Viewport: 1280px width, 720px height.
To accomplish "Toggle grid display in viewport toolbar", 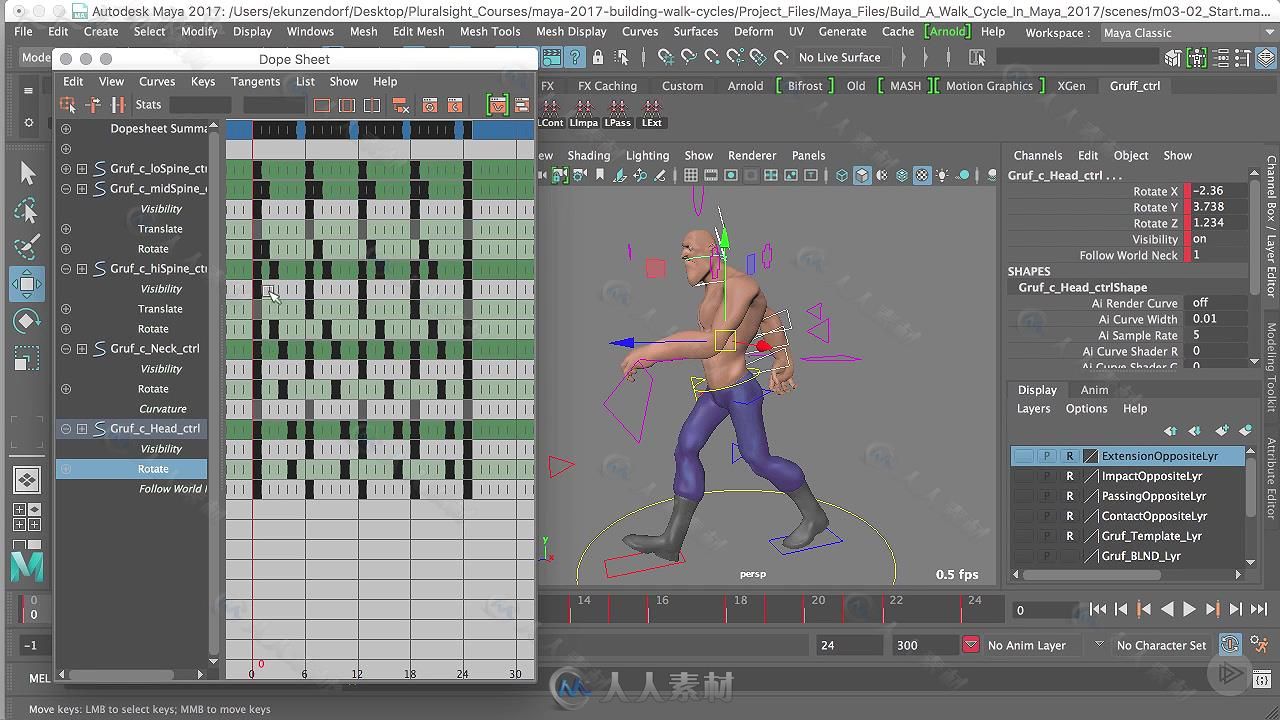I will pos(691,175).
